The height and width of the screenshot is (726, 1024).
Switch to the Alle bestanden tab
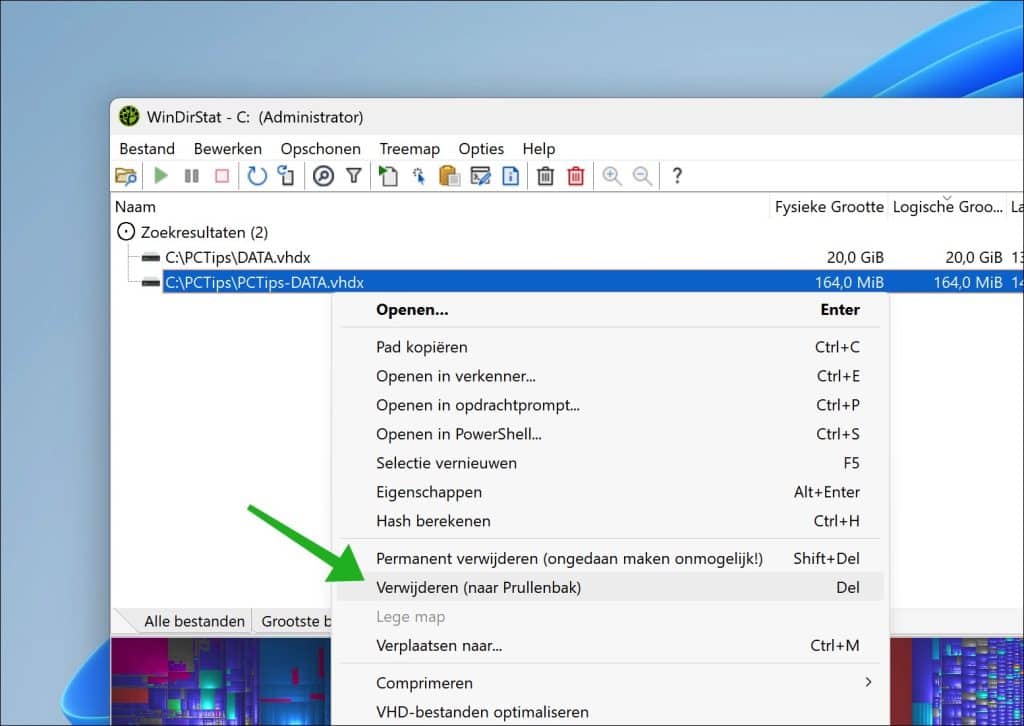point(194,621)
